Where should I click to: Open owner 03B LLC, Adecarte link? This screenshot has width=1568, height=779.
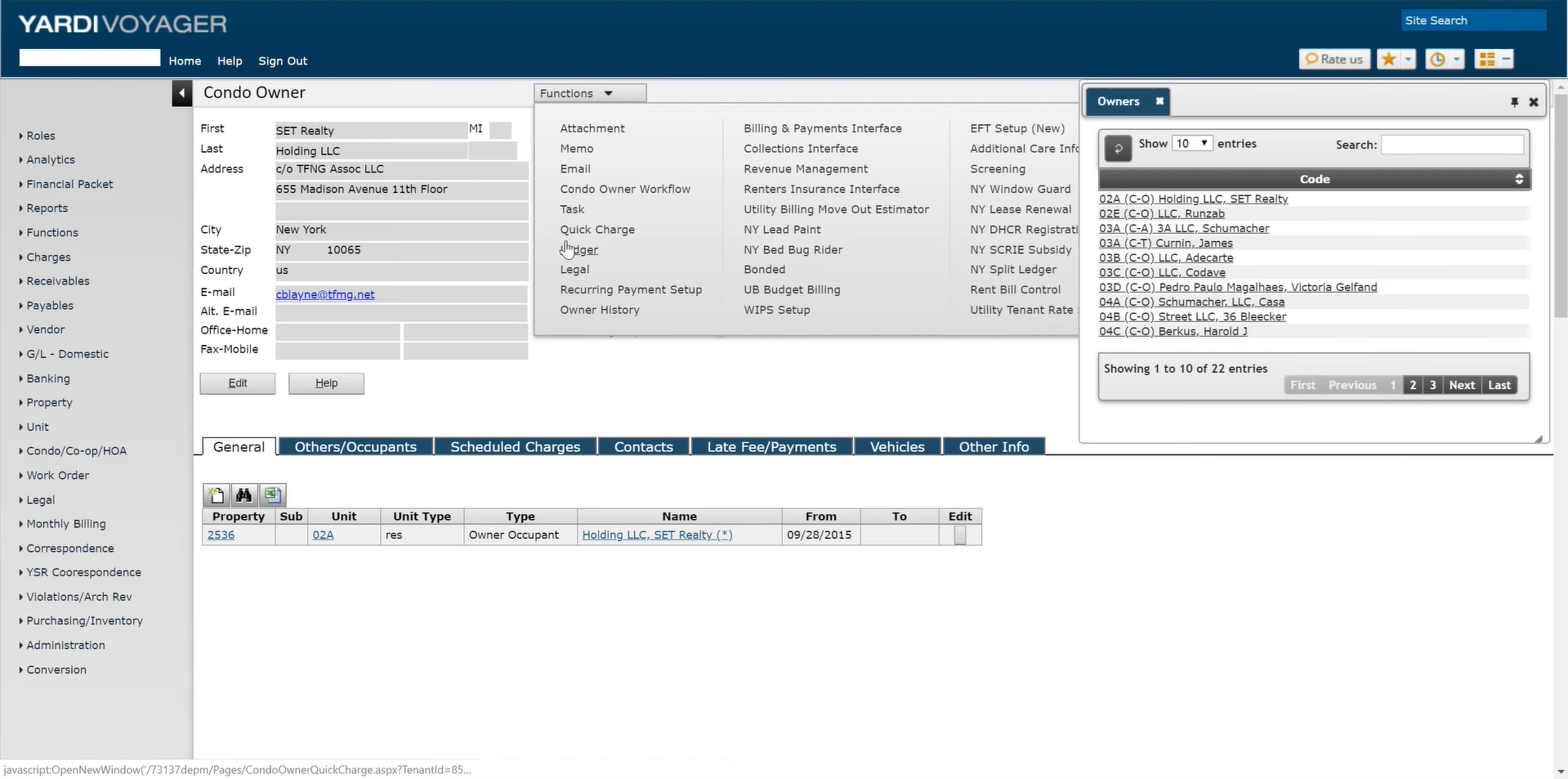pos(1166,257)
